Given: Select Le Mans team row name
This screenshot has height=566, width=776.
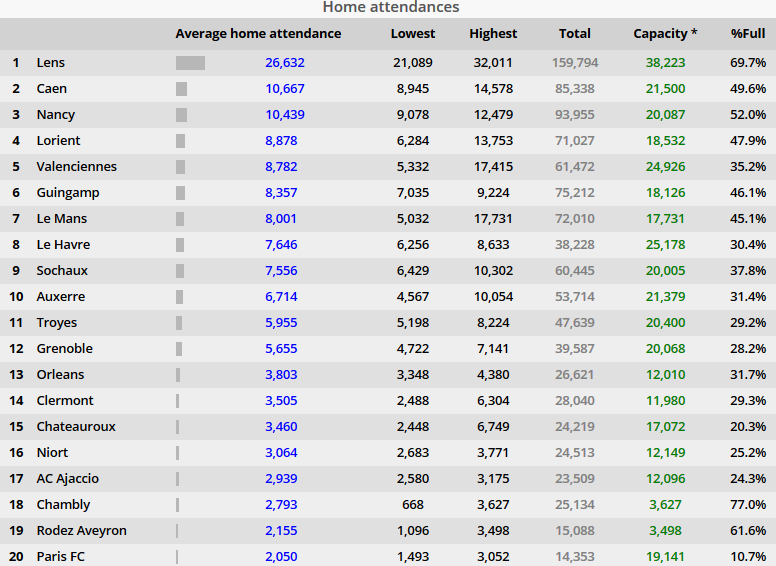Looking at the screenshot, I should [62, 219].
